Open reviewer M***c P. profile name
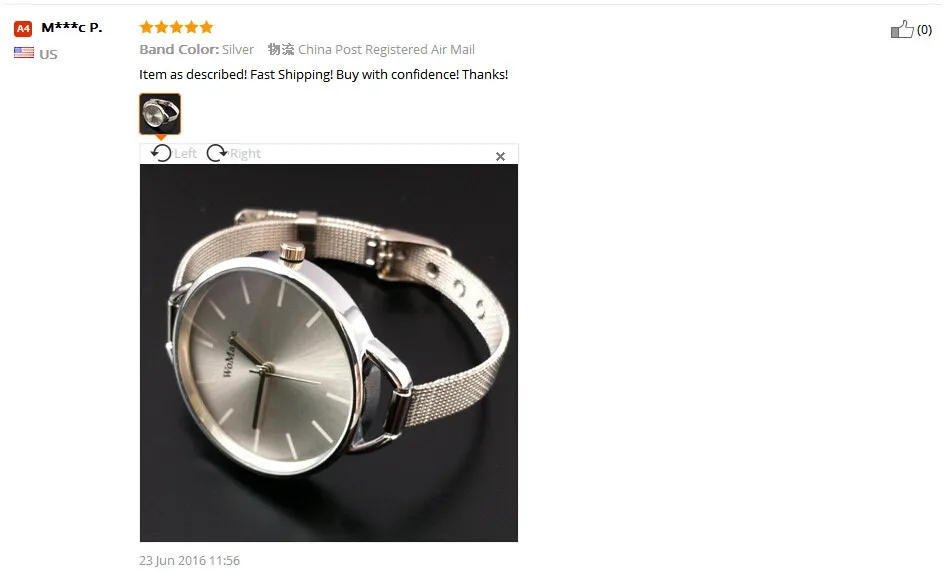945x572 pixels. [72, 28]
